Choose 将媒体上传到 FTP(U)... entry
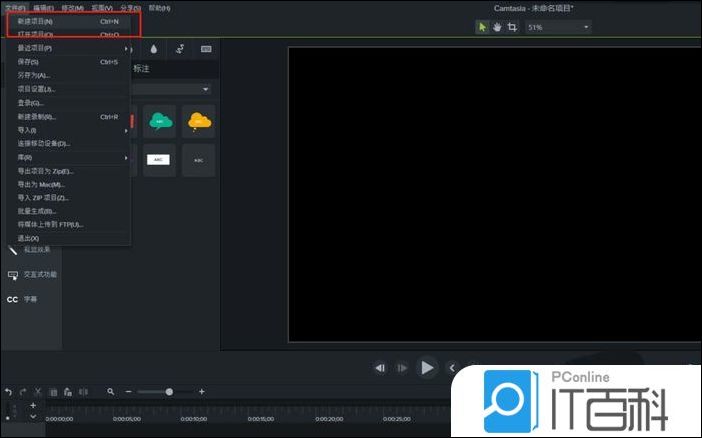Screen dimensions: 702x438 tap(68, 224)
